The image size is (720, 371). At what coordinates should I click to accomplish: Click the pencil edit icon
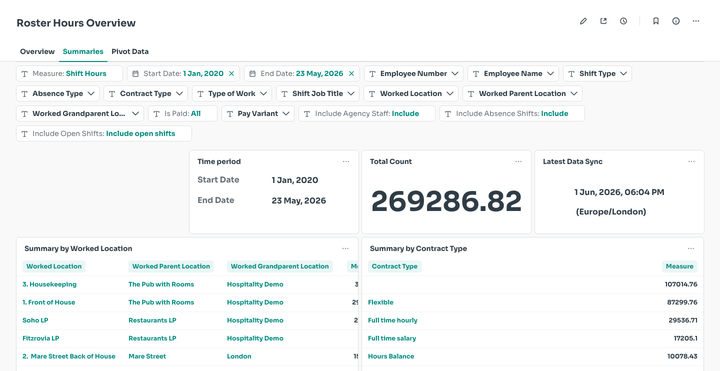(583, 21)
